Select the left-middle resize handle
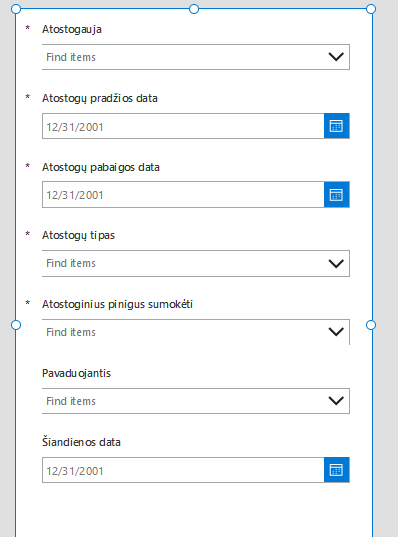Screen dimensions: 398x537 16,325
